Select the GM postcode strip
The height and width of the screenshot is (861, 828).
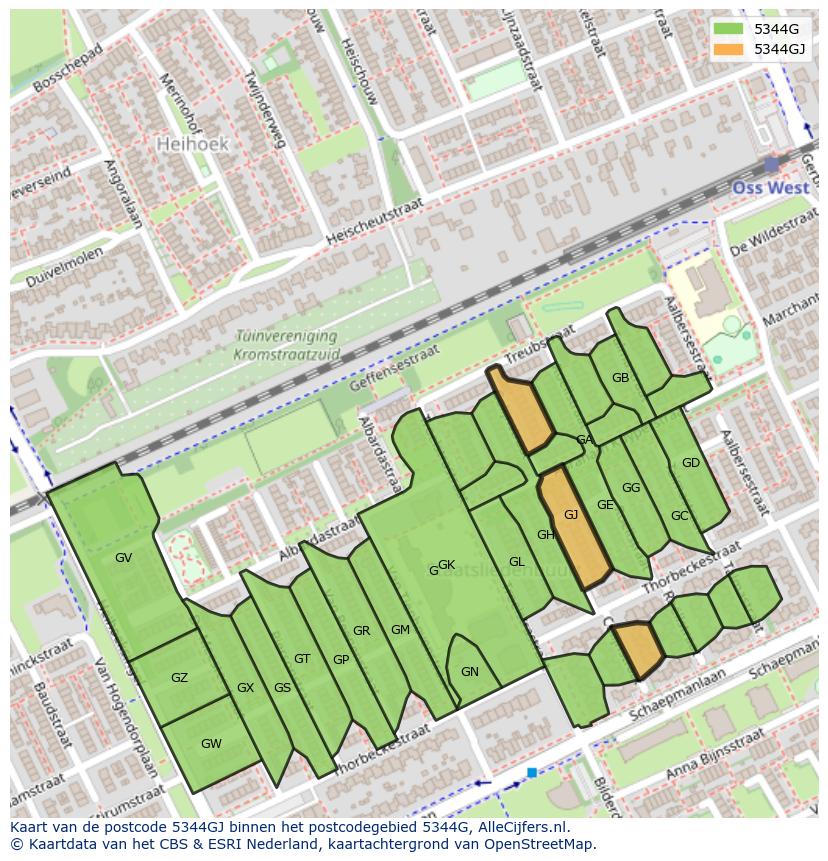click(401, 630)
